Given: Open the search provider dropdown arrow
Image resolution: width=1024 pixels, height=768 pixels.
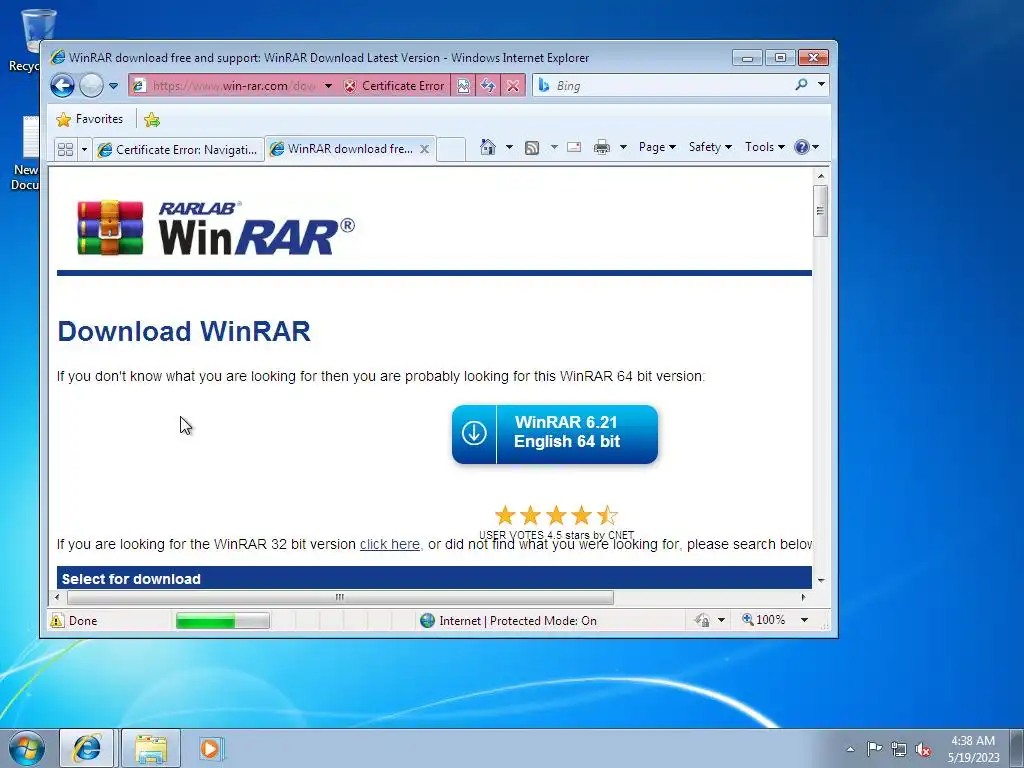Looking at the screenshot, I should click(821, 84).
